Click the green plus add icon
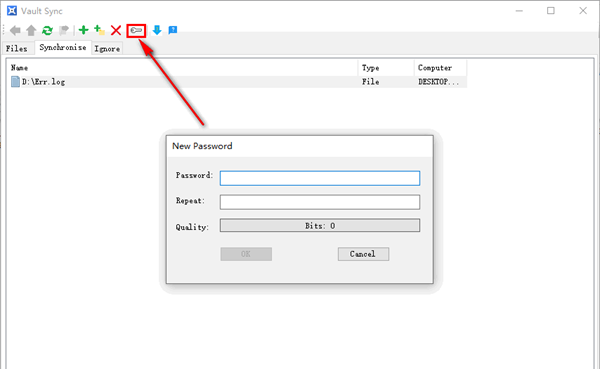 83,30
